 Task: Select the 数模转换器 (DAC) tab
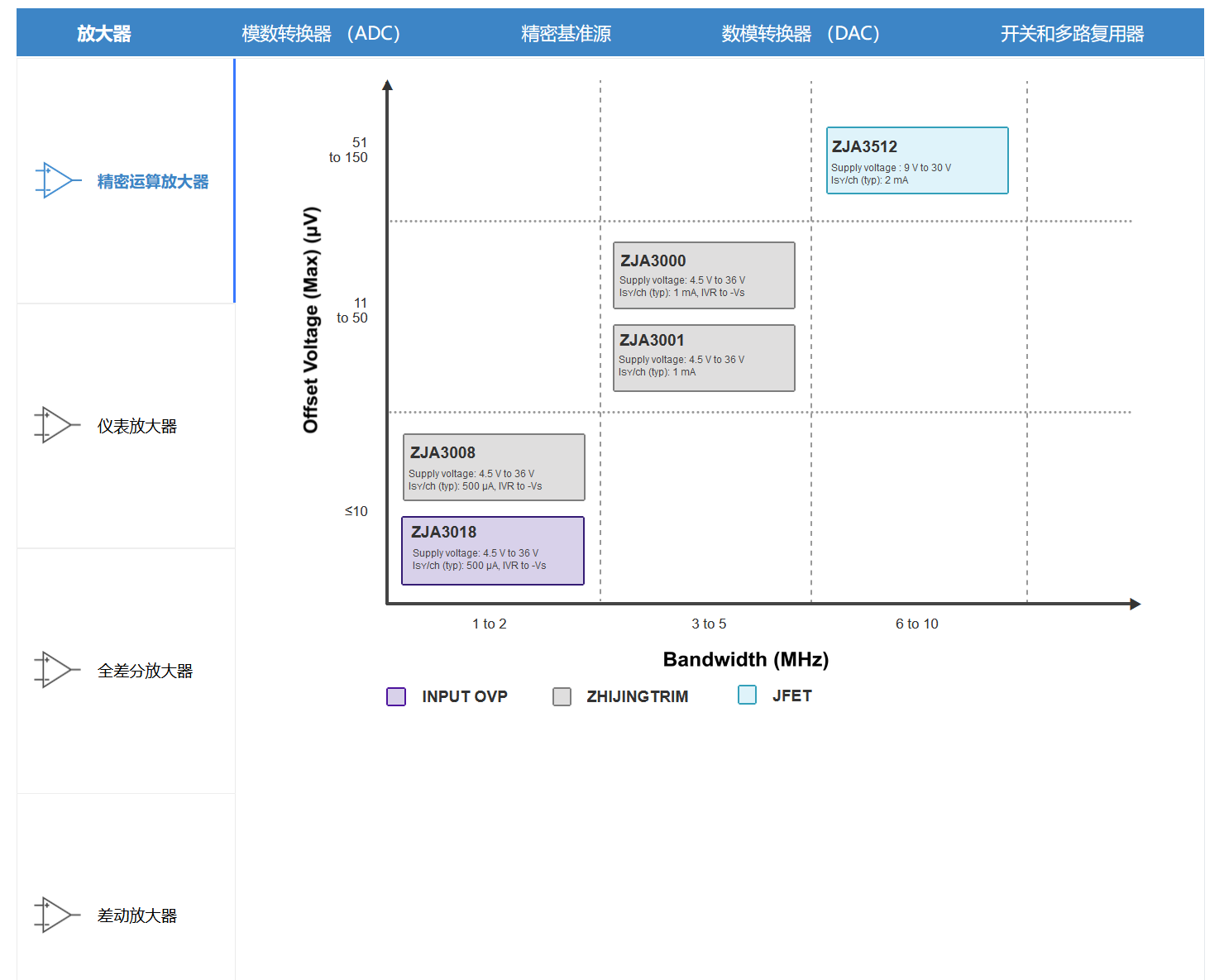coord(801,33)
